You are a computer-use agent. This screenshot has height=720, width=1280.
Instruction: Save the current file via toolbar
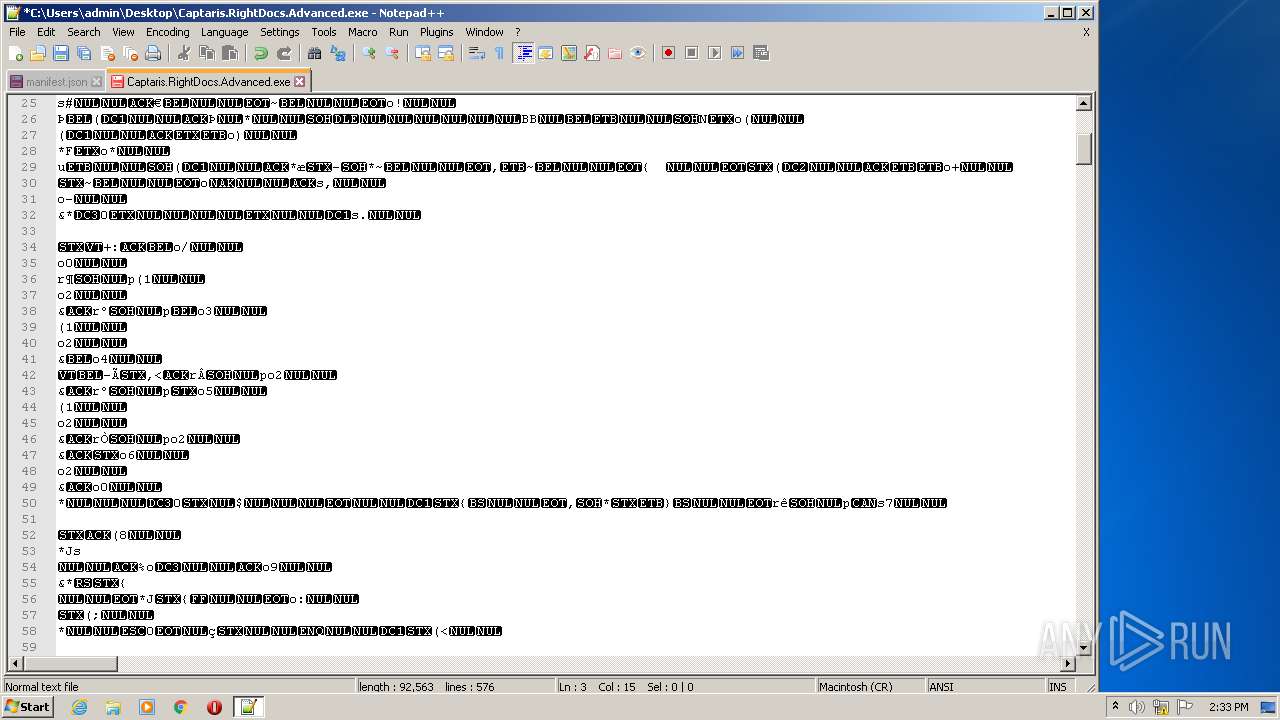point(61,53)
